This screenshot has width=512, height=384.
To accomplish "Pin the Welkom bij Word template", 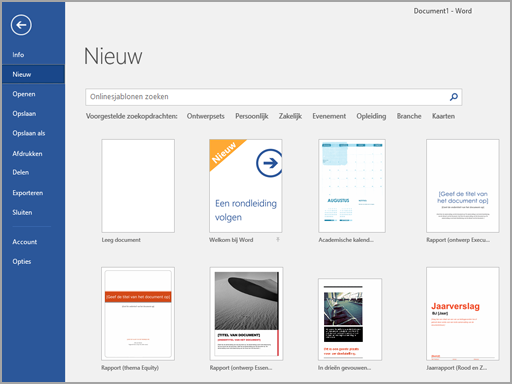I will tap(278, 240).
